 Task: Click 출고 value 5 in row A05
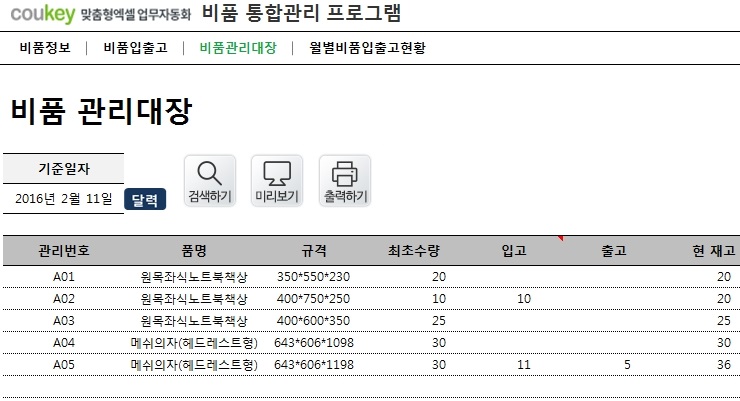(x=627, y=365)
